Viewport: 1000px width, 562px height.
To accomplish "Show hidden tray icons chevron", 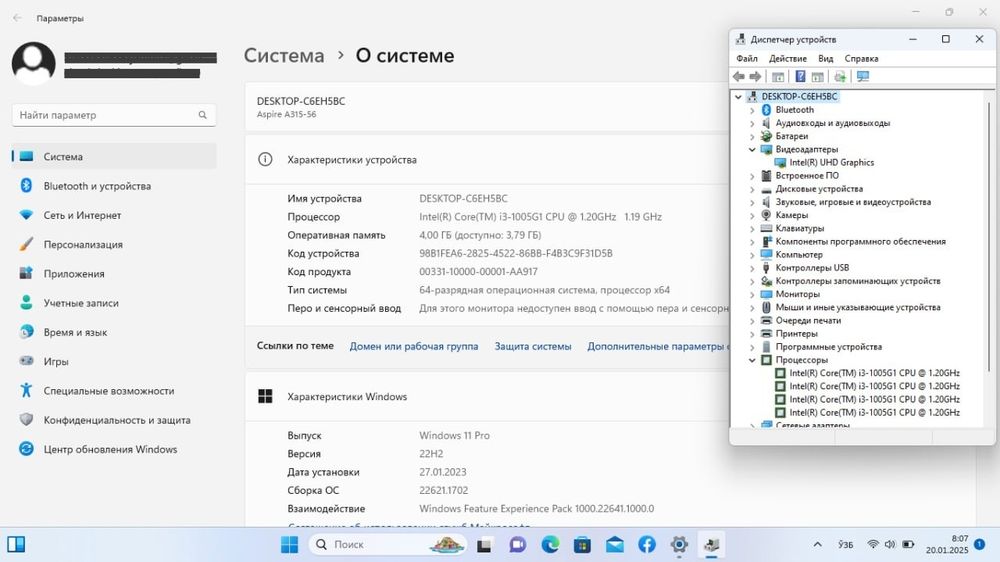I will [x=817, y=544].
